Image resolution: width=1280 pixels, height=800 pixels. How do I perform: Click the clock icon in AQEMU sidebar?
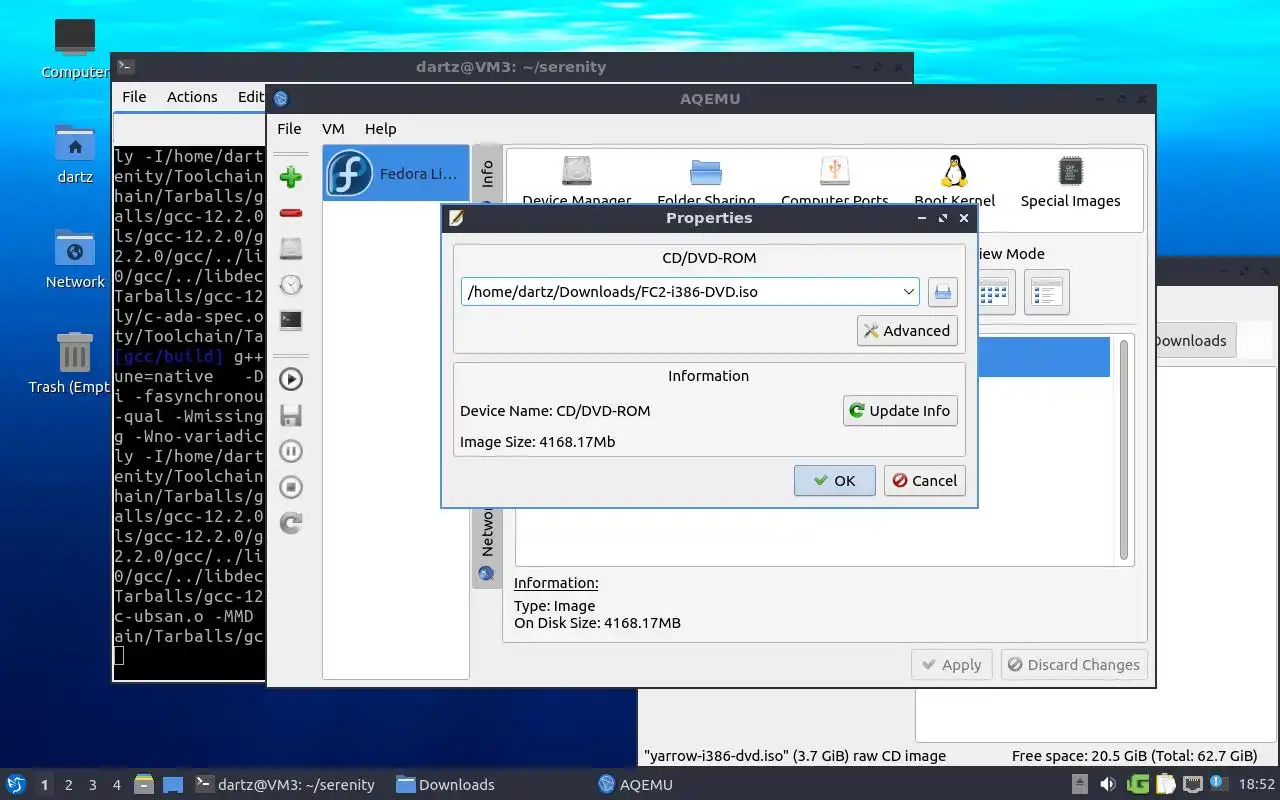(291, 285)
